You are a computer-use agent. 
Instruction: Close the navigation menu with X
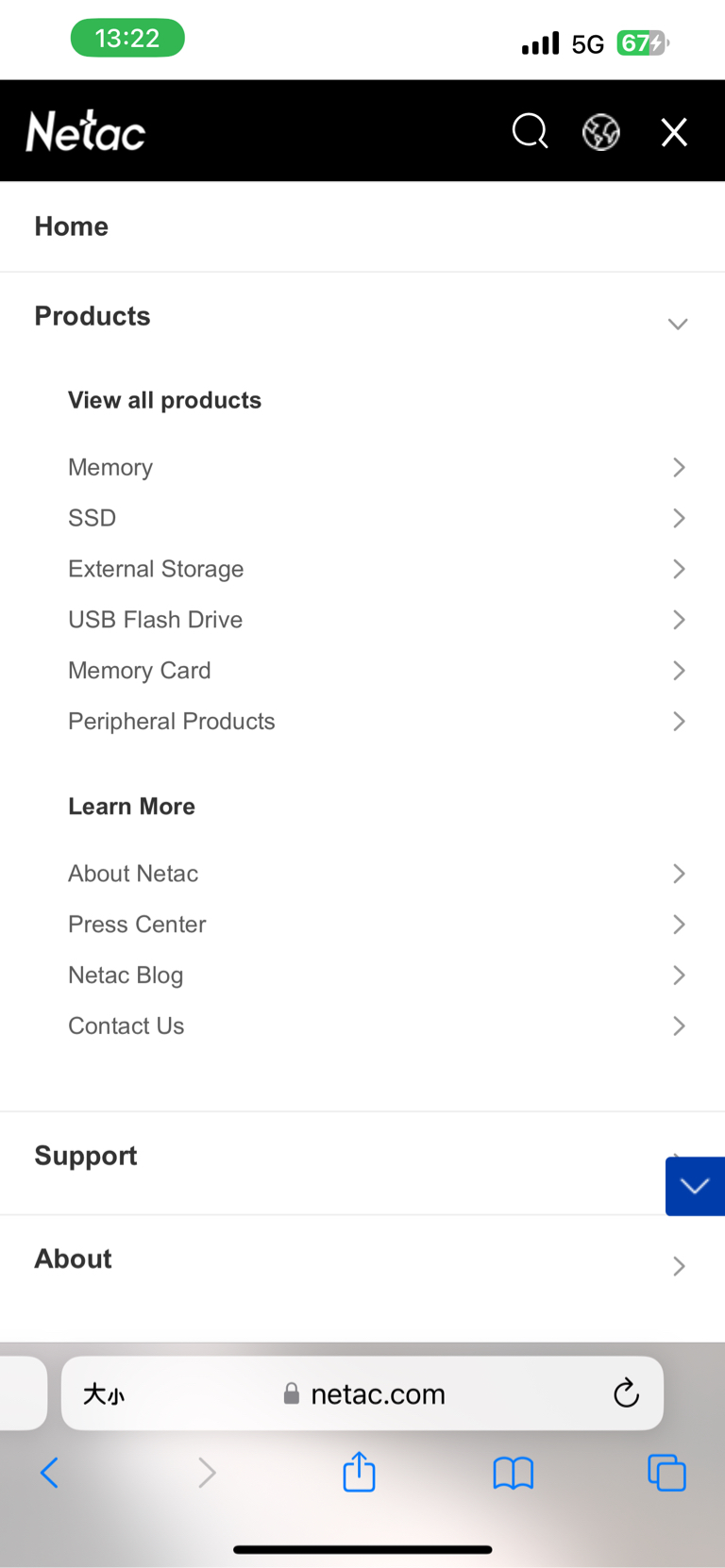coord(674,132)
